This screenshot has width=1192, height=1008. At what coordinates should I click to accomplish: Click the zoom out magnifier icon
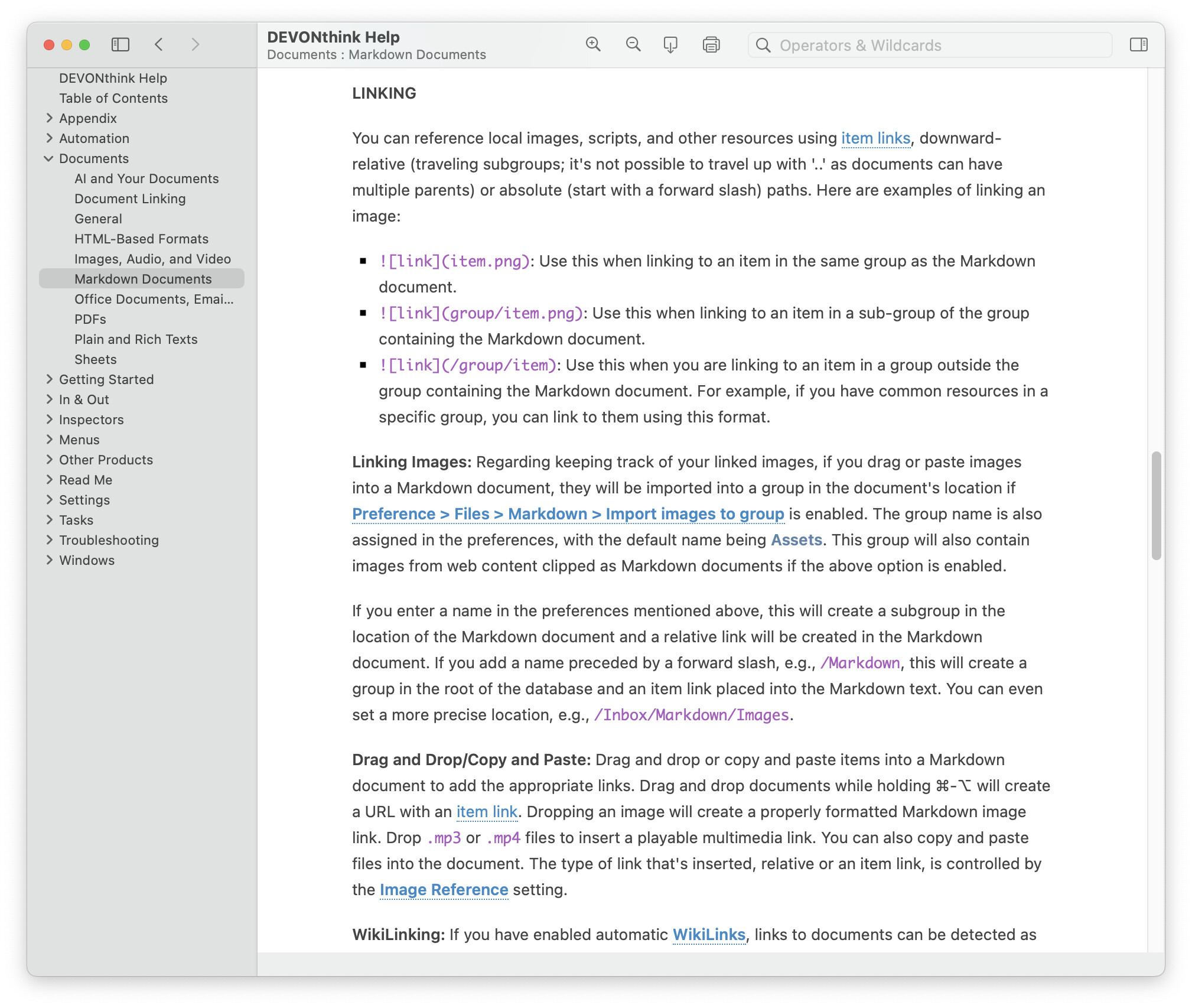click(633, 44)
